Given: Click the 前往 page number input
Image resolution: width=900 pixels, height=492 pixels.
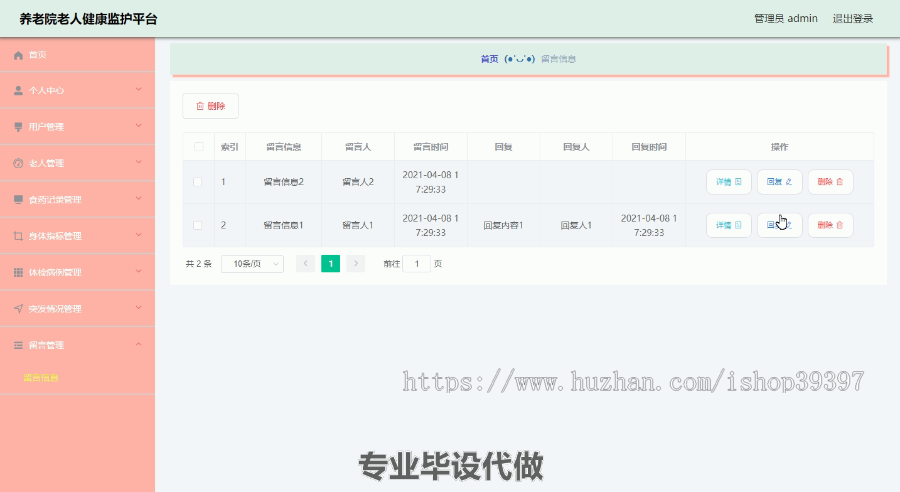Looking at the screenshot, I should click(417, 264).
